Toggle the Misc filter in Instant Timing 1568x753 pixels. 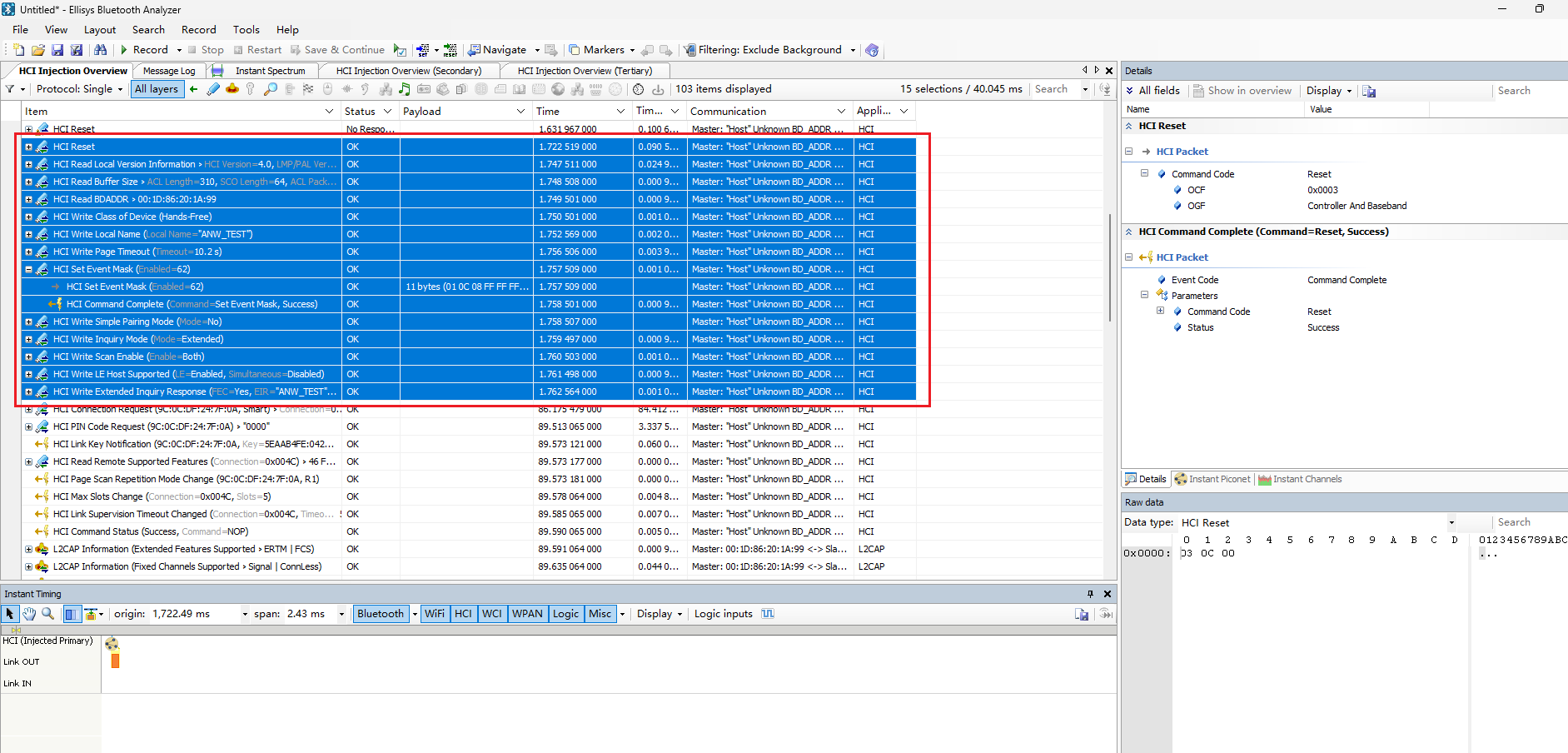tap(600, 614)
